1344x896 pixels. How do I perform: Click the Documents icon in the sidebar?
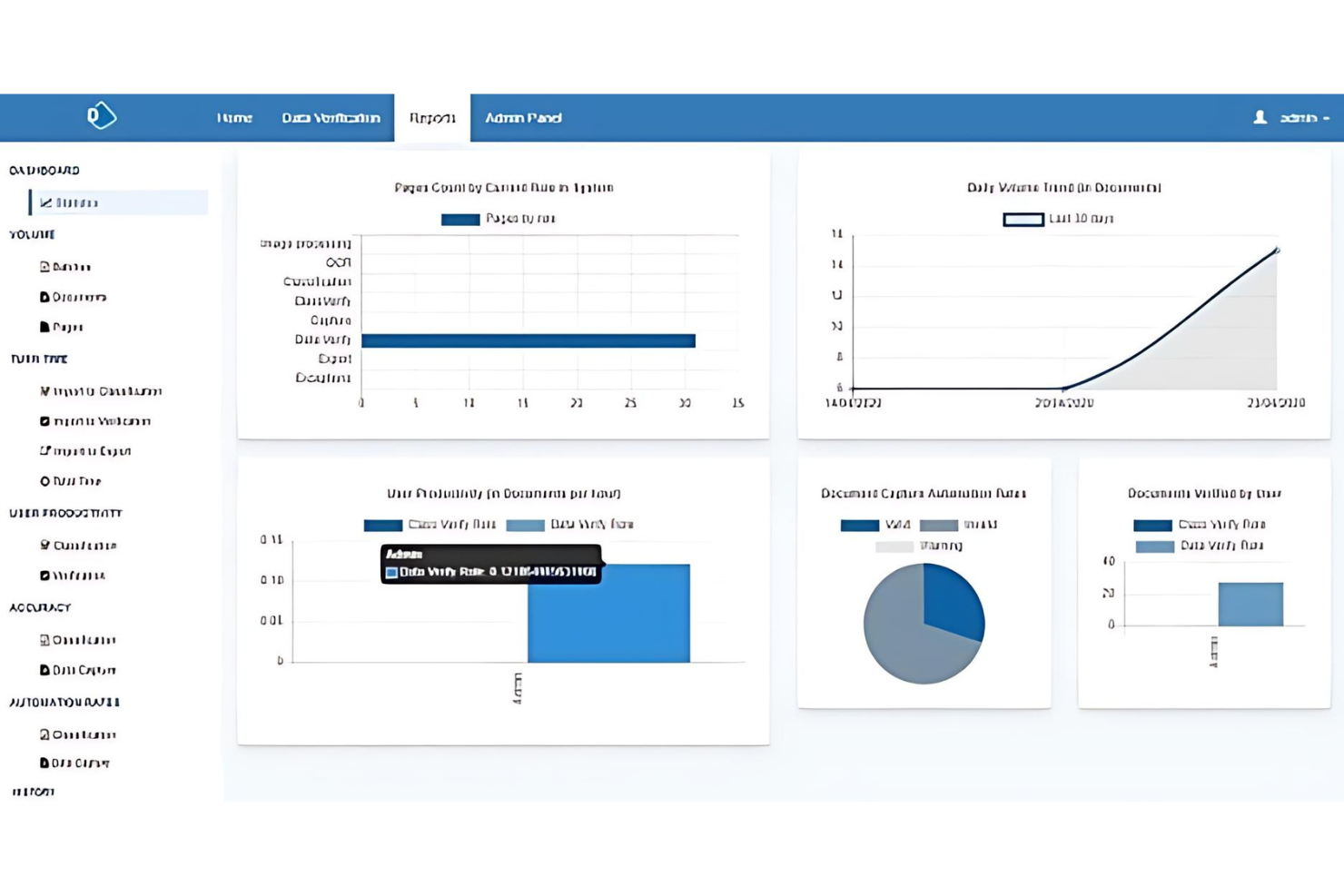[x=43, y=297]
